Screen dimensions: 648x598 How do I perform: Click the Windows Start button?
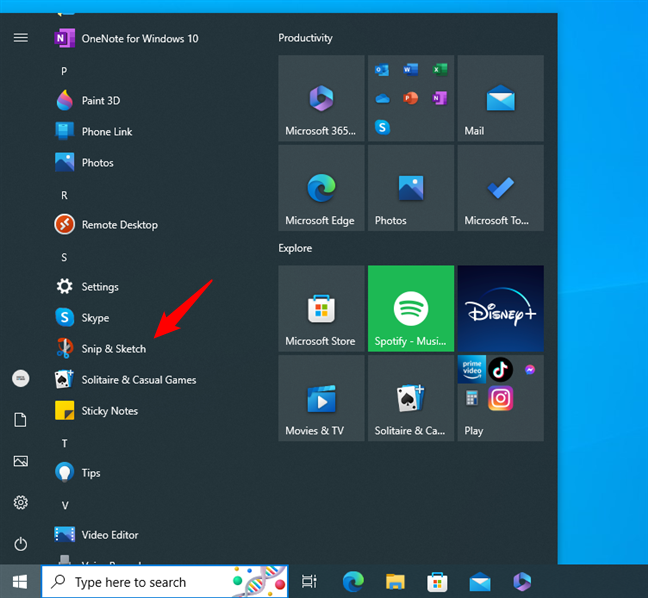click(20, 581)
